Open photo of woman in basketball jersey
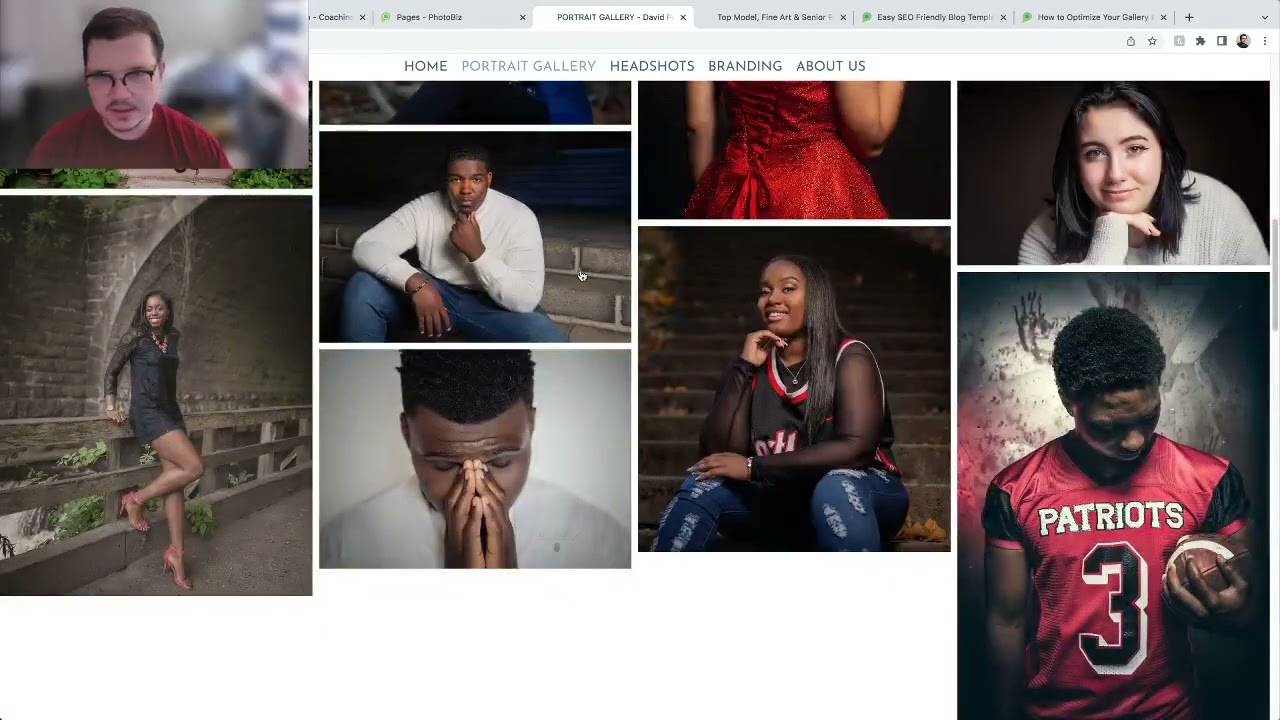The height and width of the screenshot is (720, 1280). (x=794, y=389)
